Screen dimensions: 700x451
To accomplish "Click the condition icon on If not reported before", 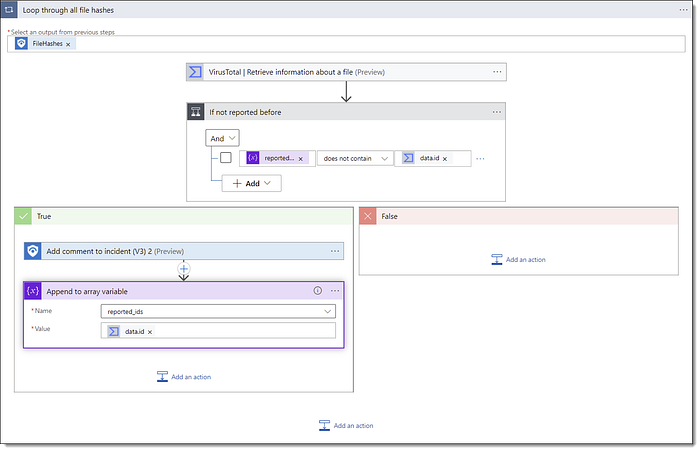I will coord(196,112).
